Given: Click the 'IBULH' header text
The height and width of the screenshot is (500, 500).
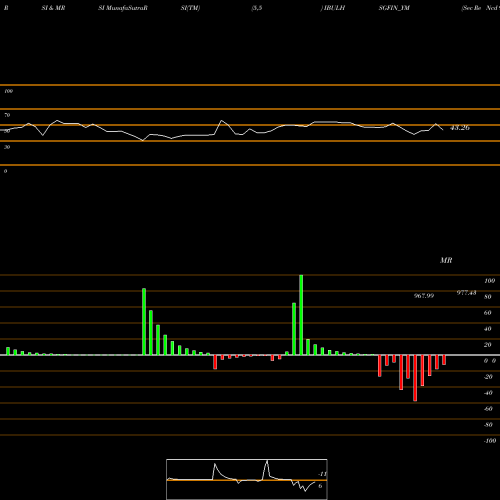Looking at the screenshot, I should [x=334, y=8].
